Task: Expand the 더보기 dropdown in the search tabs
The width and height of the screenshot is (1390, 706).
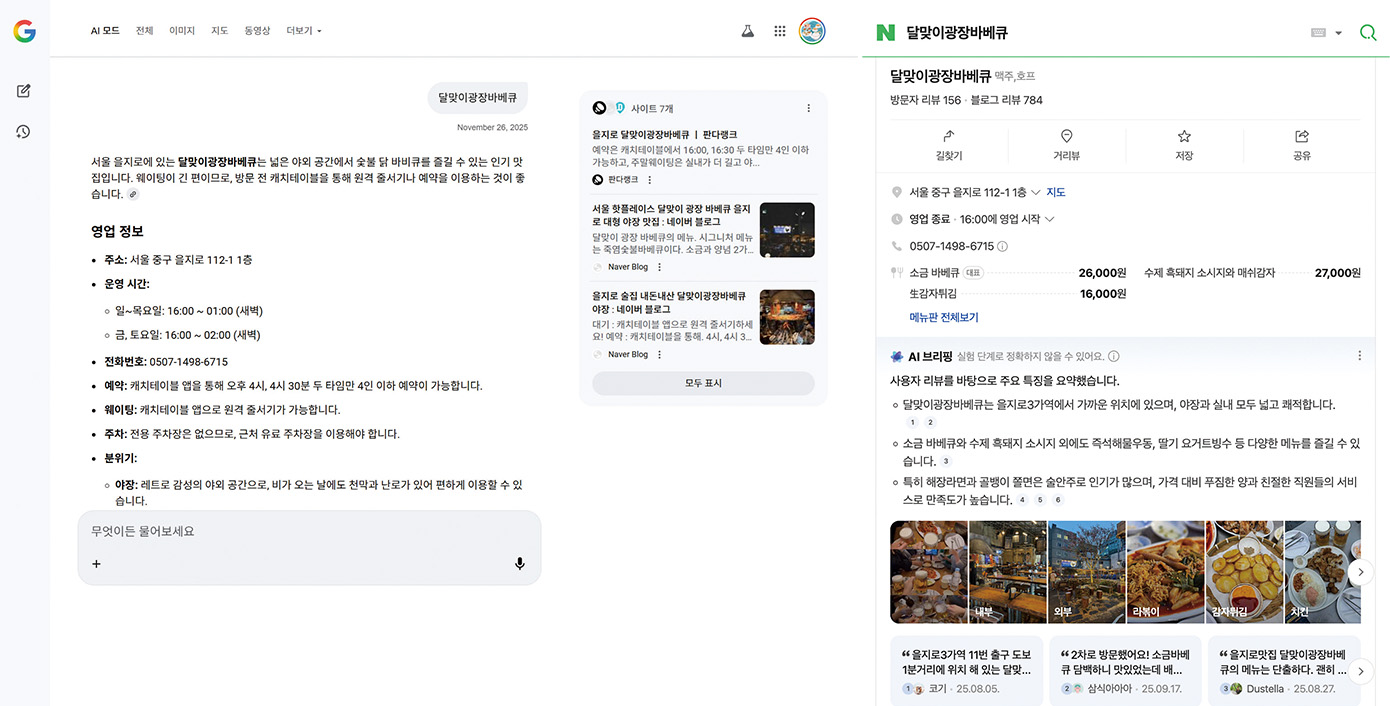Action: [x=302, y=30]
